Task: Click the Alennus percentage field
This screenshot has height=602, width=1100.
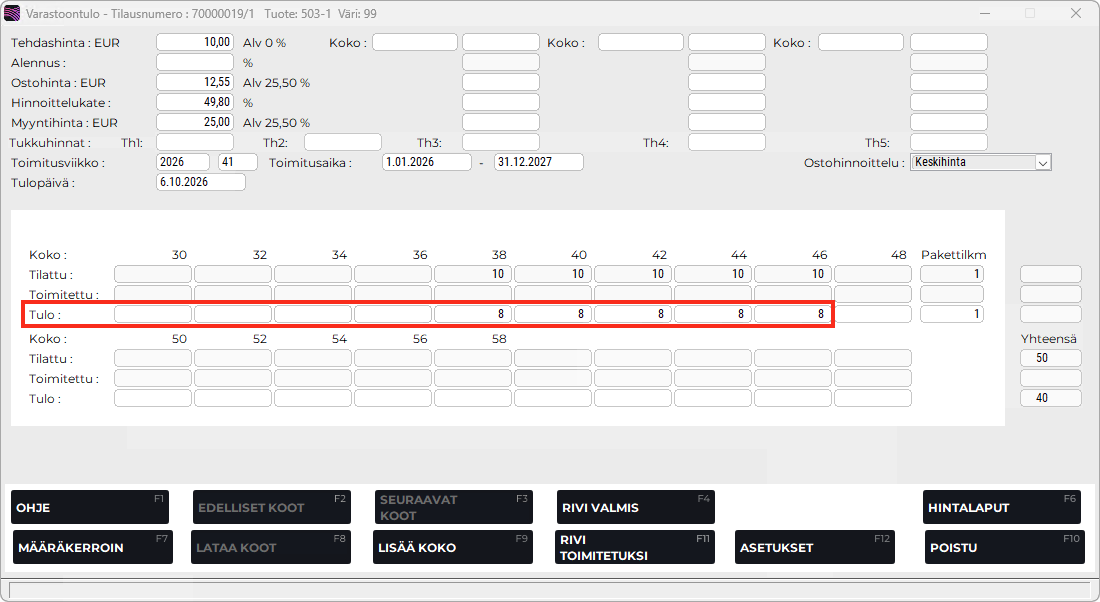Action: pos(195,62)
